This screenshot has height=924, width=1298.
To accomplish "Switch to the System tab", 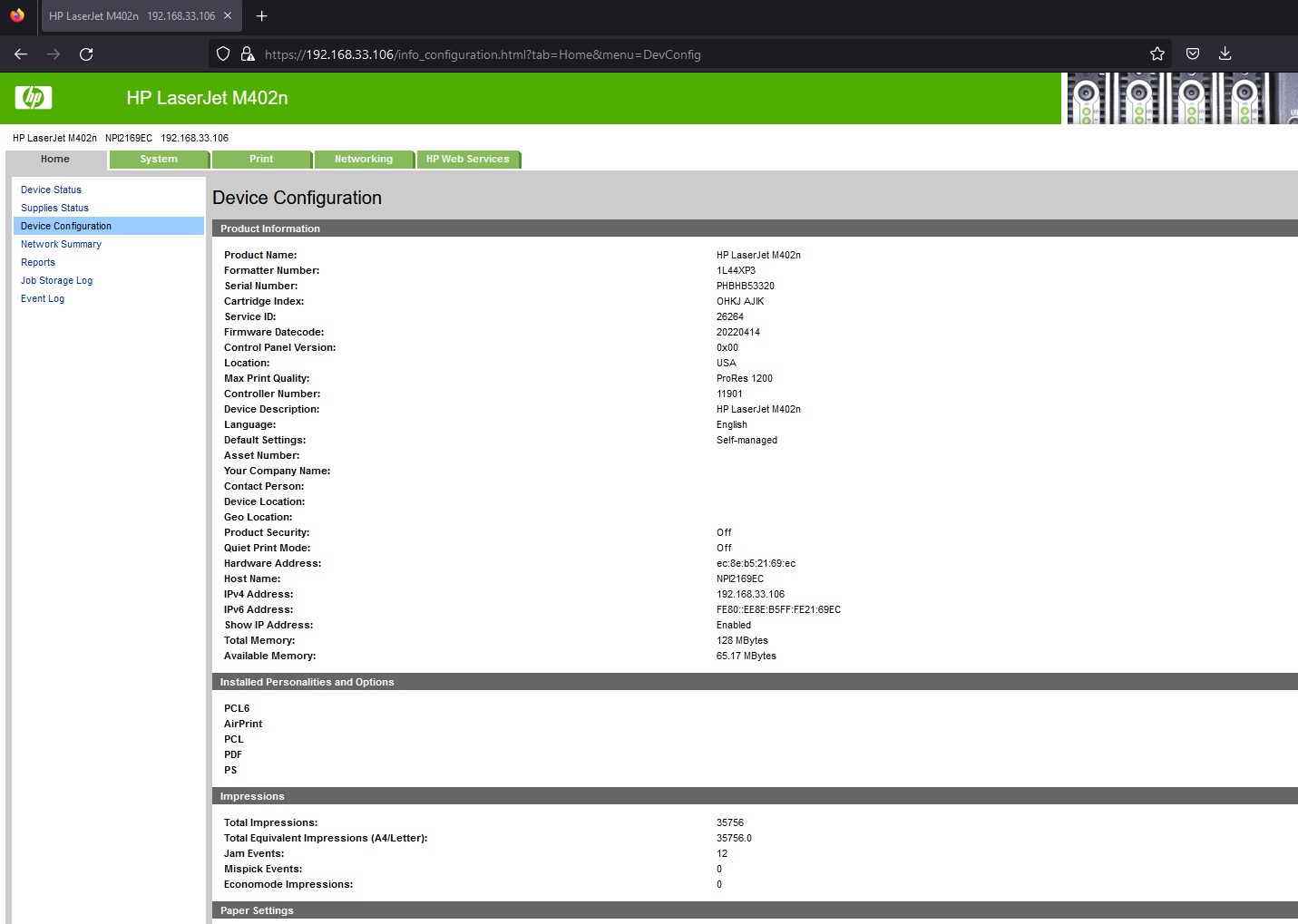I will click(x=159, y=160).
